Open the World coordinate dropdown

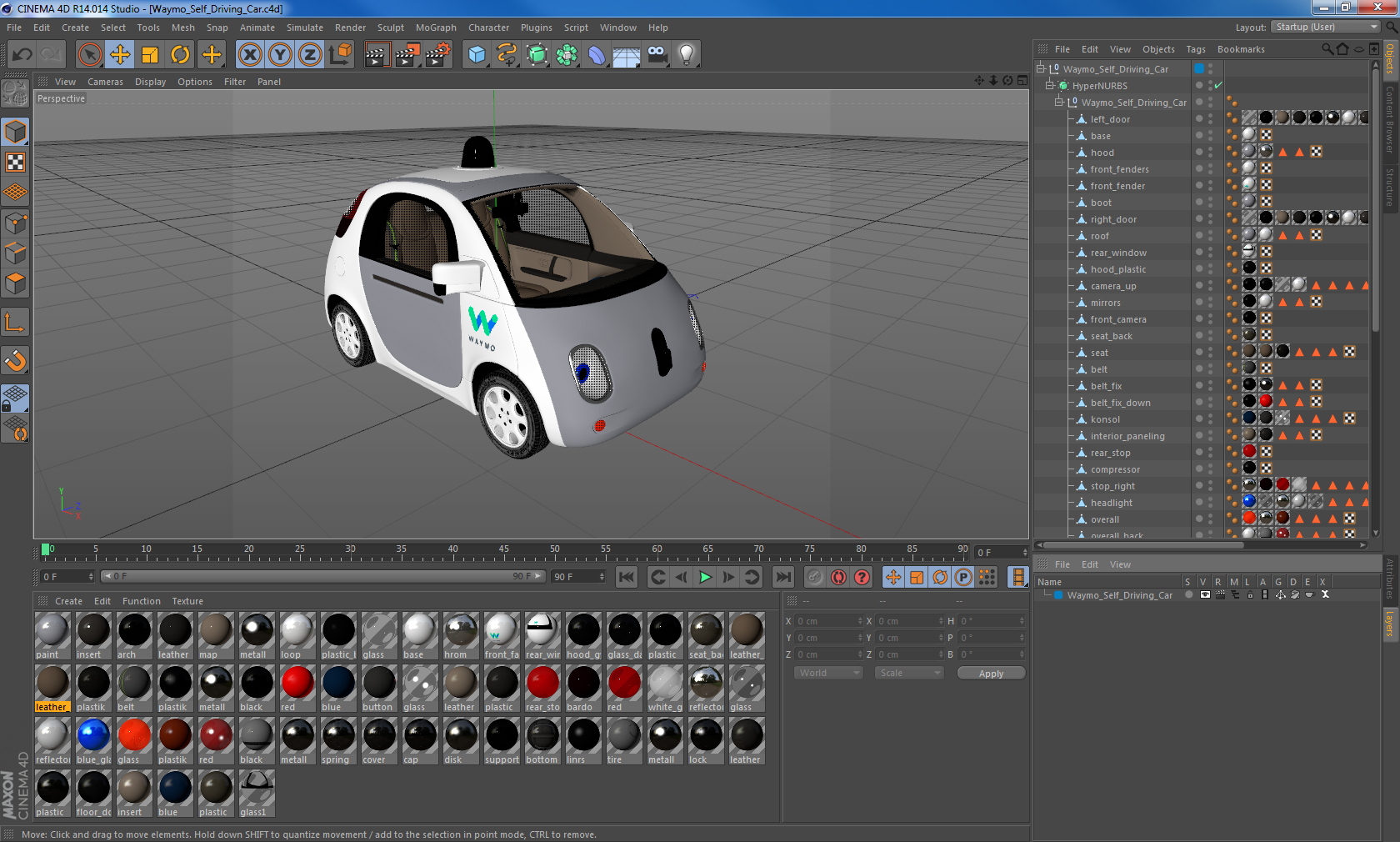[828, 673]
